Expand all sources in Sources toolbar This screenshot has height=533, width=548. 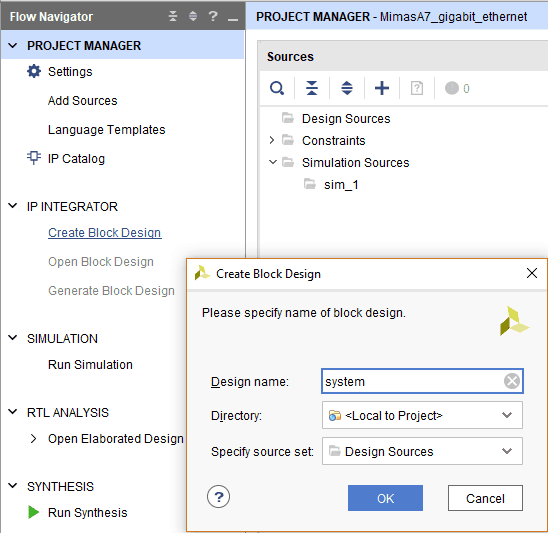pyautogui.click(x=347, y=88)
